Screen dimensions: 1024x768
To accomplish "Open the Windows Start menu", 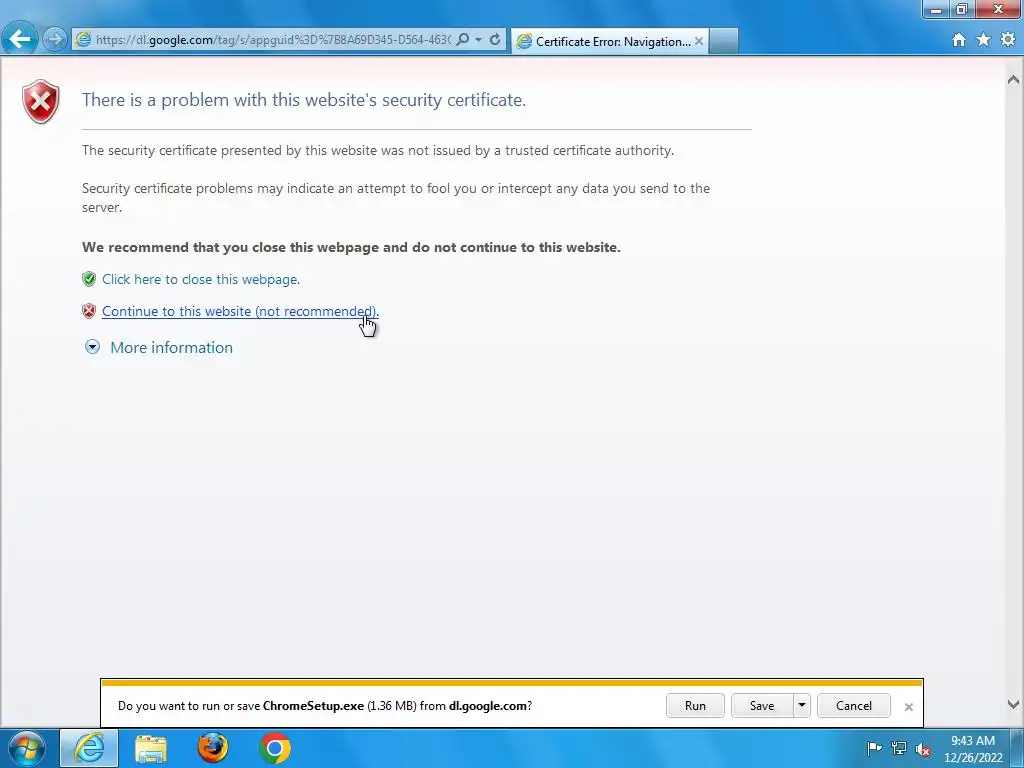I will pos(27,748).
